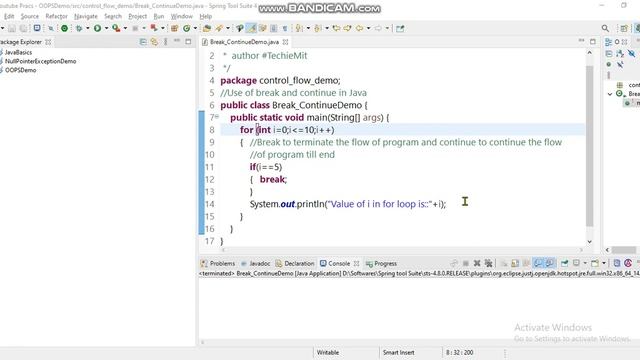Open the Back navigation history dropdown

368,28
